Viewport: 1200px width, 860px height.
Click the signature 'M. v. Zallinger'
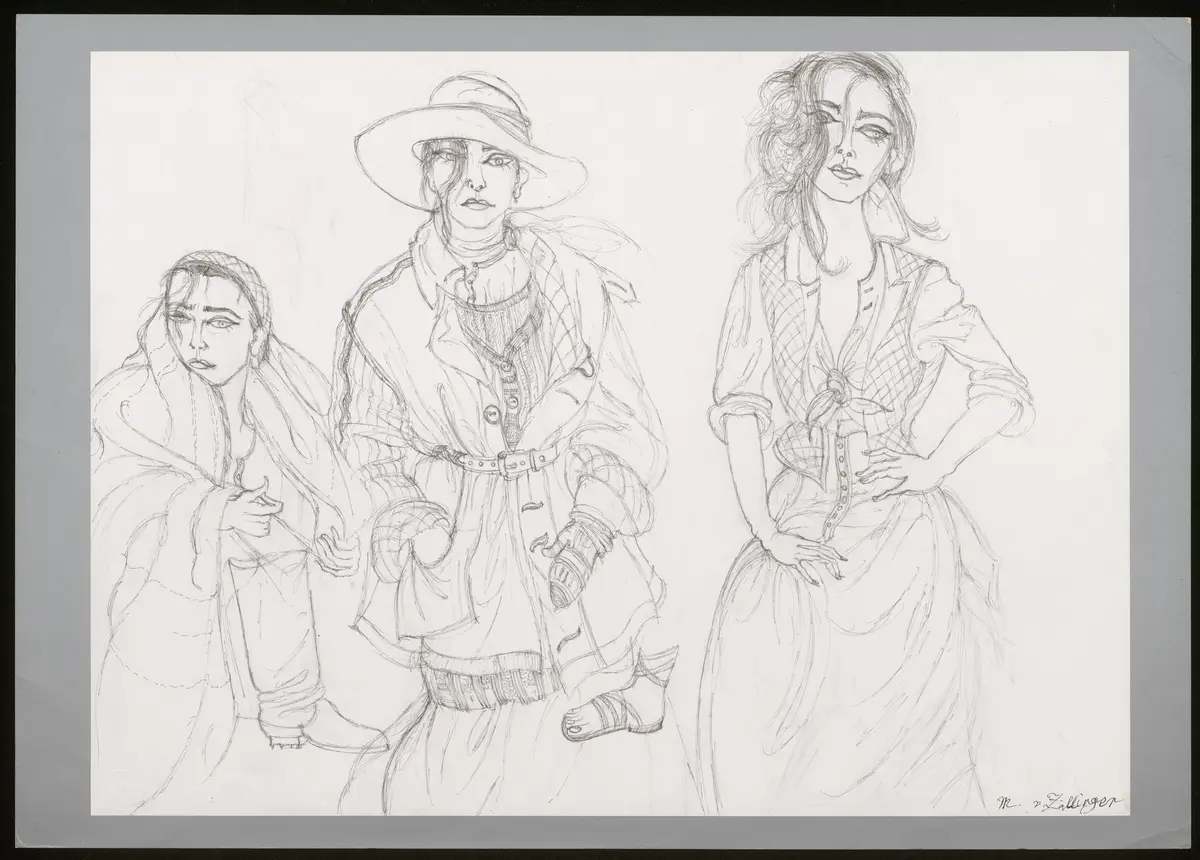coord(1062,801)
